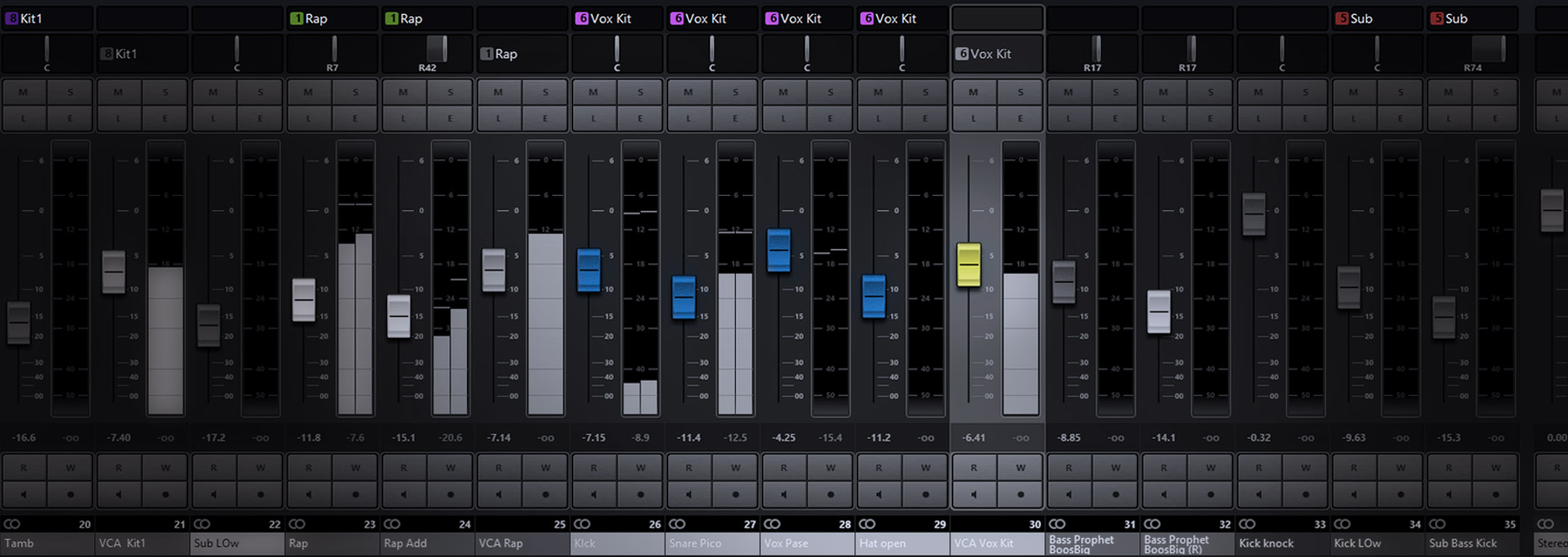Select the Kick knock channel name
The height and width of the screenshot is (557, 1568).
tap(1282, 543)
